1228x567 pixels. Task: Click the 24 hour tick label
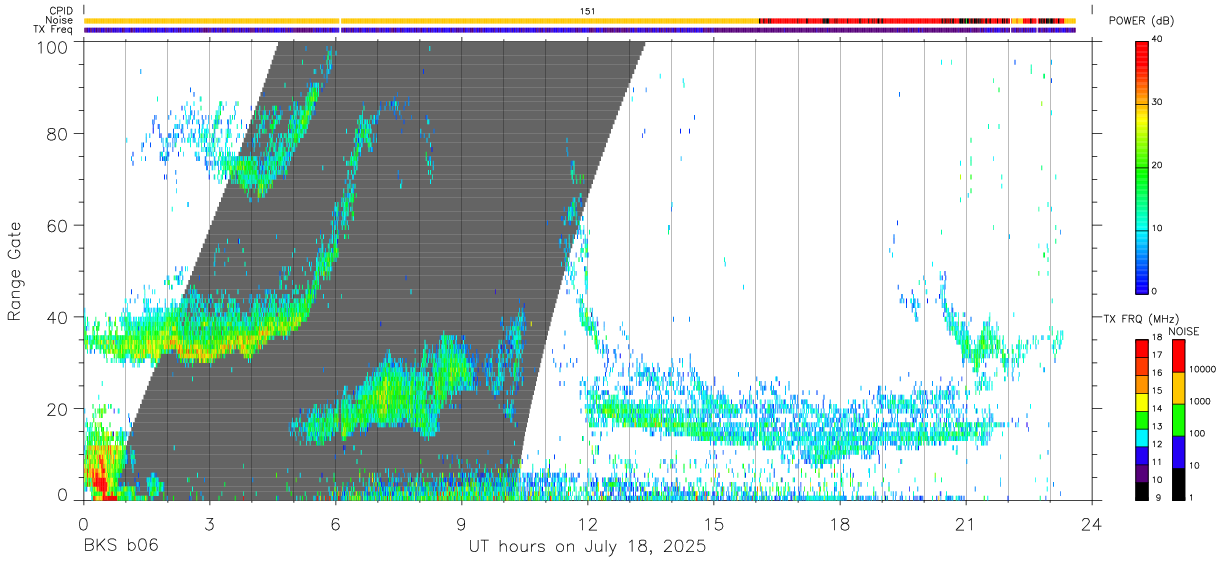(x=1092, y=523)
